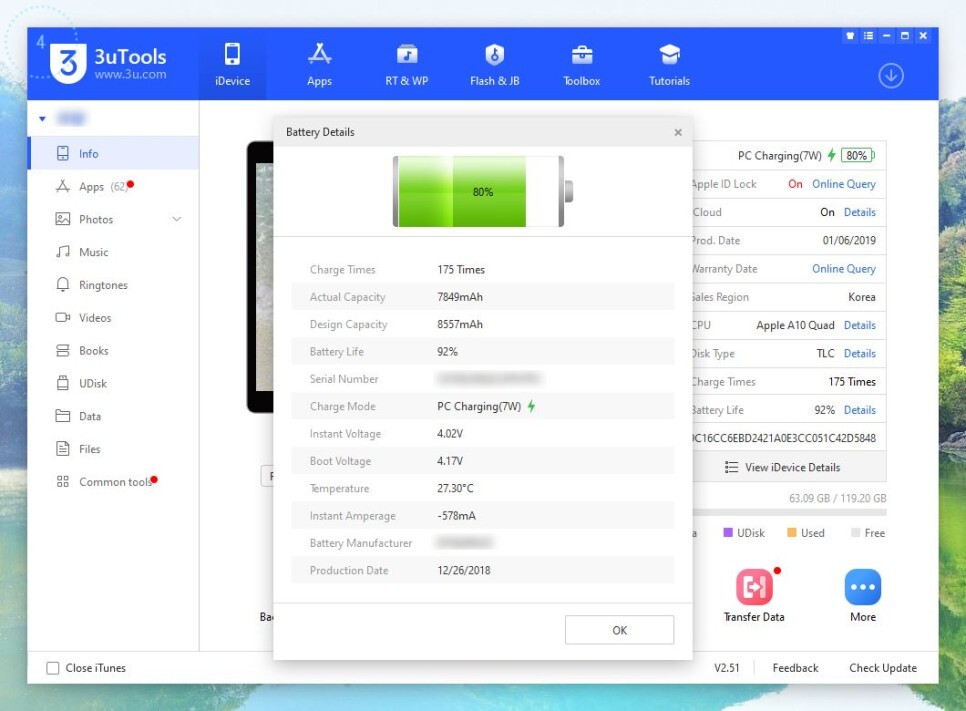Open the Apps tab in top bar
The image size is (966, 711).
(x=319, y=64)
